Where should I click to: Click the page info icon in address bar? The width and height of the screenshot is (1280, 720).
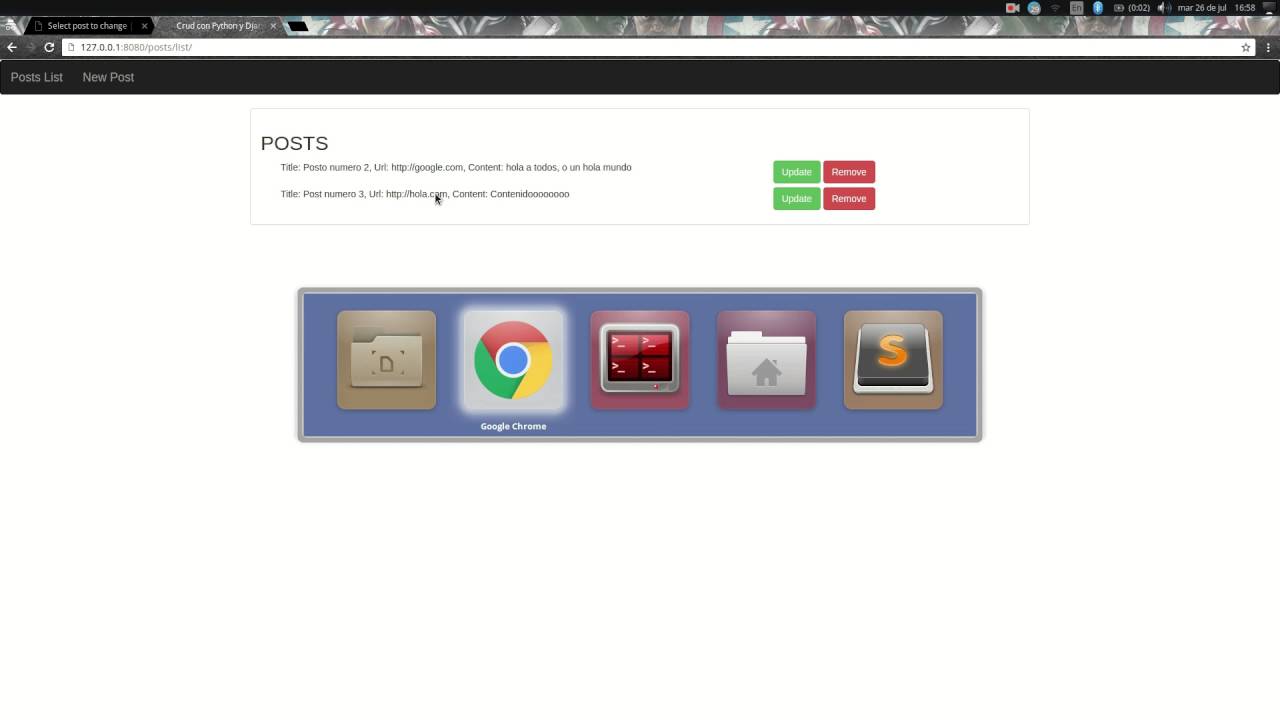(71, 47)
